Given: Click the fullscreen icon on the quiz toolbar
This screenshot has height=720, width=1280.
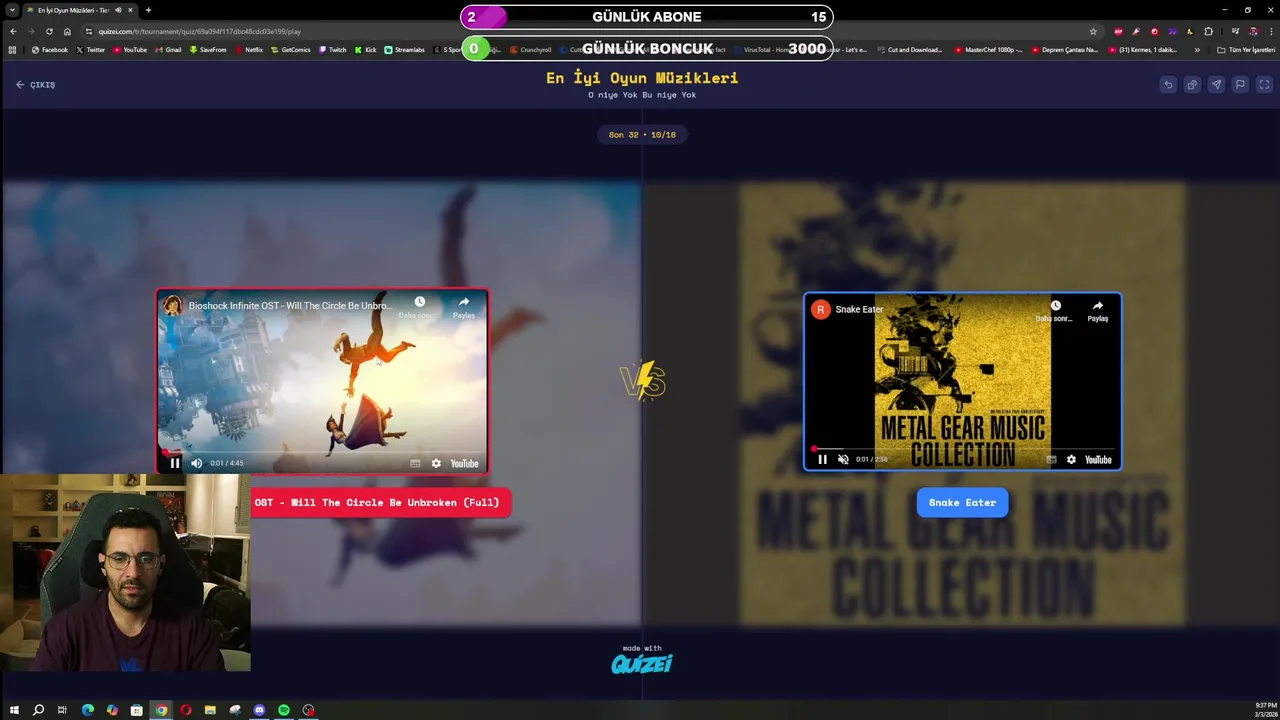Looking at the screenshot, I should point(1264,85).
